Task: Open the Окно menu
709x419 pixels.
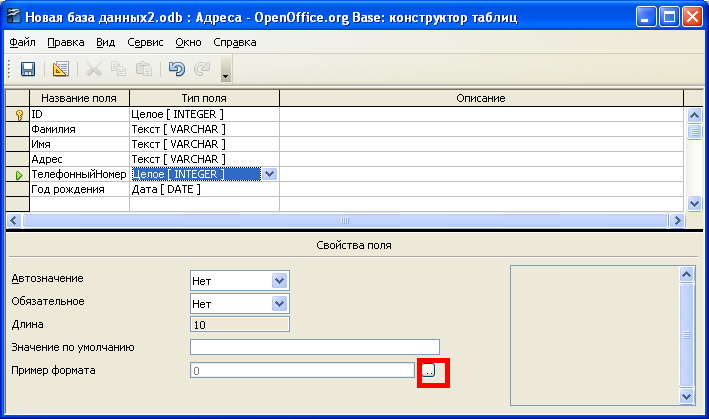Action: (188, 42)
